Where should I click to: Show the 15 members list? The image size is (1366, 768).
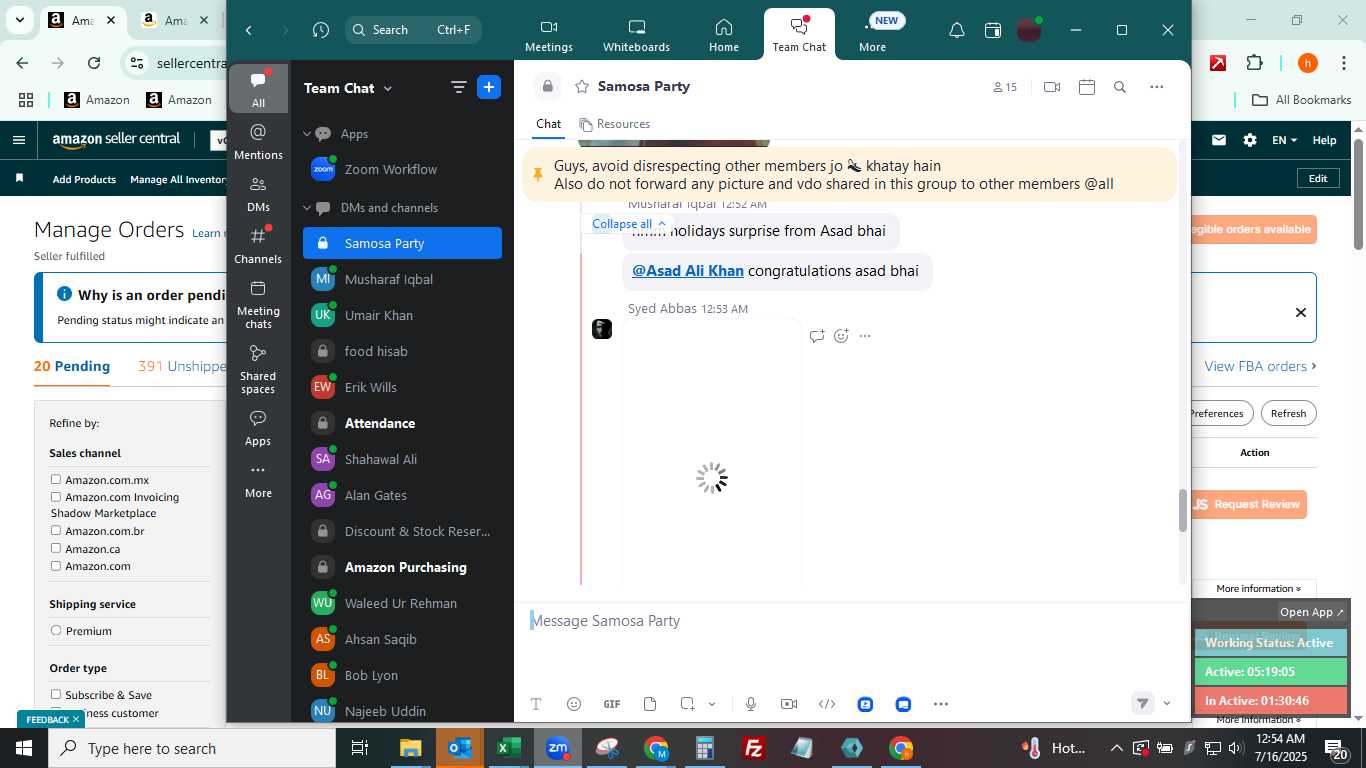(x=1004, y=87)
